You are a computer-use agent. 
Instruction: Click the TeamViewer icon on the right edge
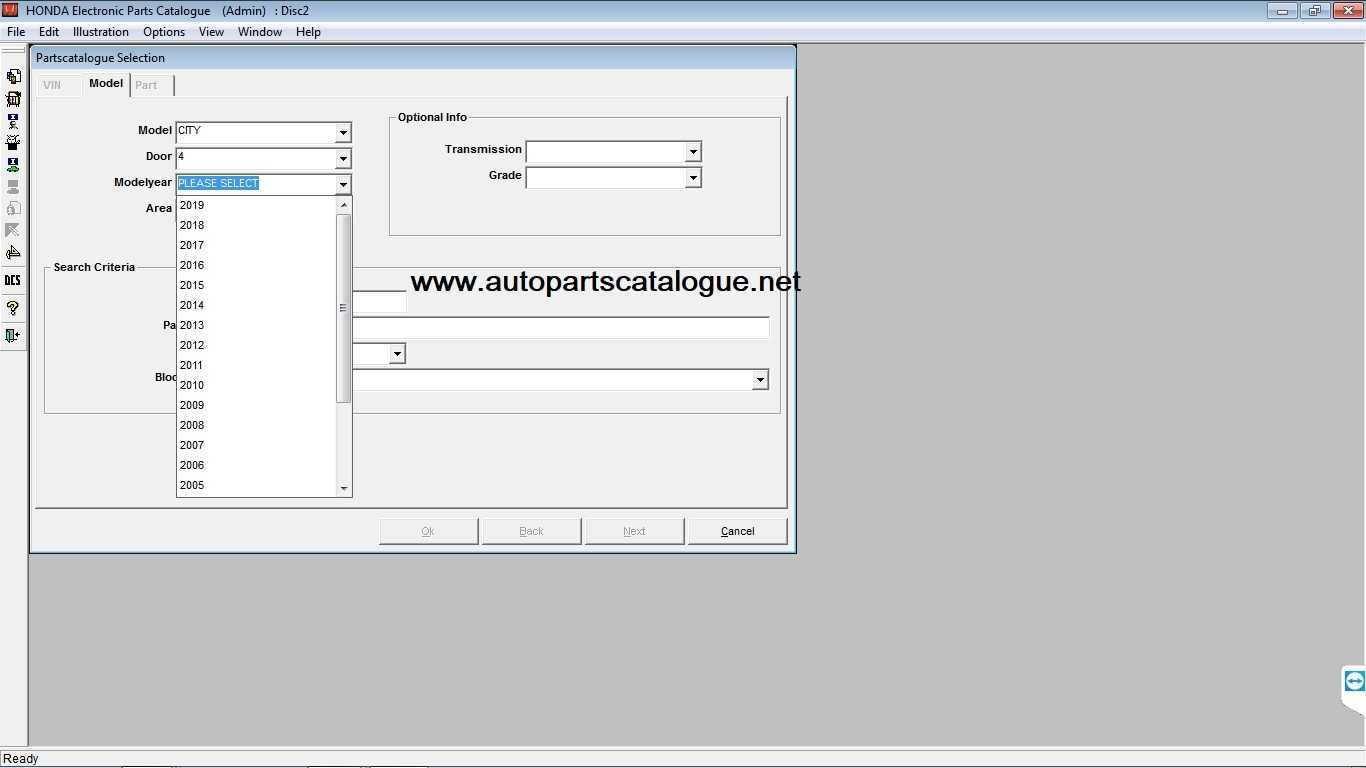(x=1355, y=682)
